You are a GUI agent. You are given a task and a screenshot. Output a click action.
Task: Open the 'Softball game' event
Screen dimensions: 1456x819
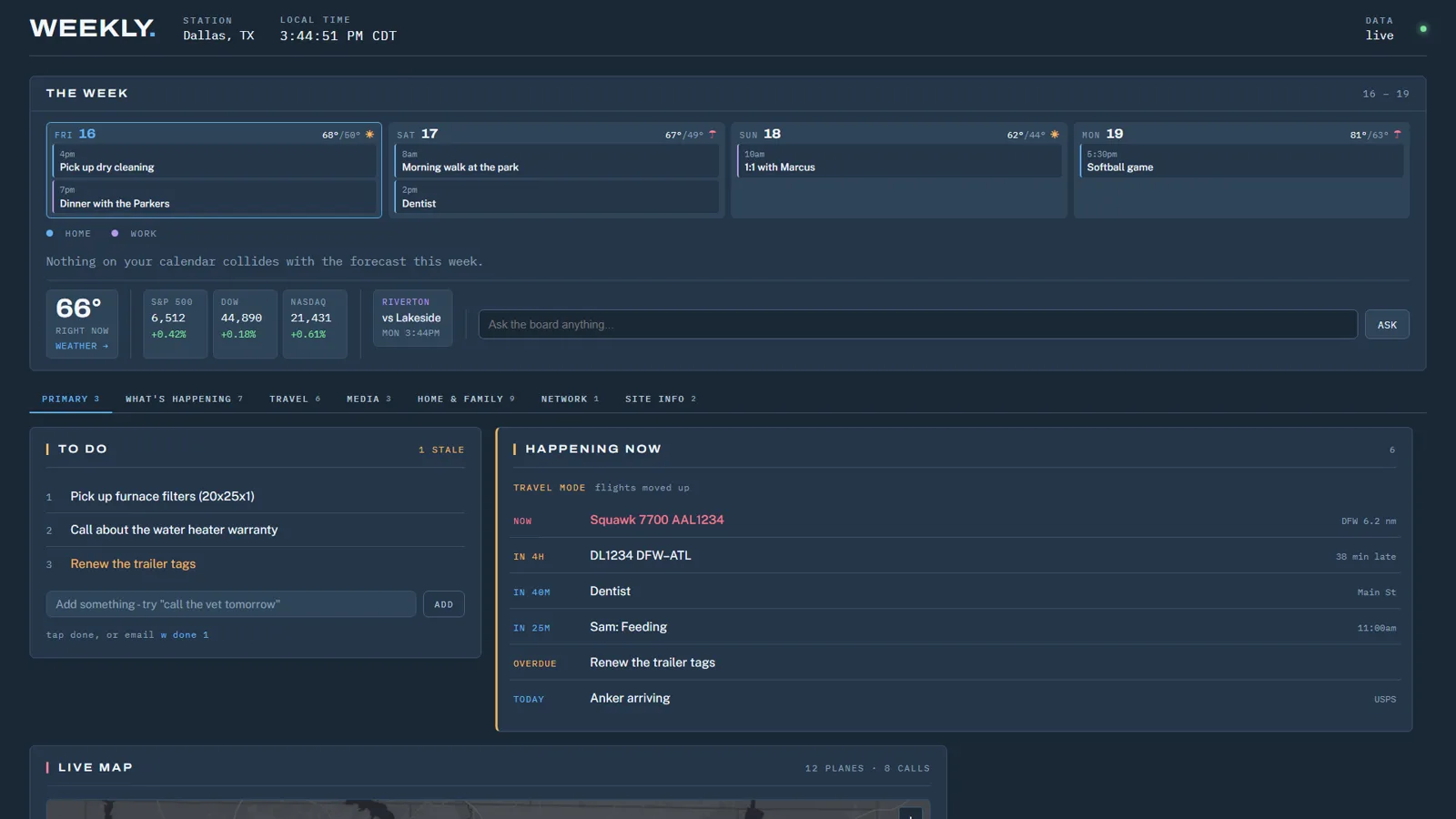[x=1241, y=162]
